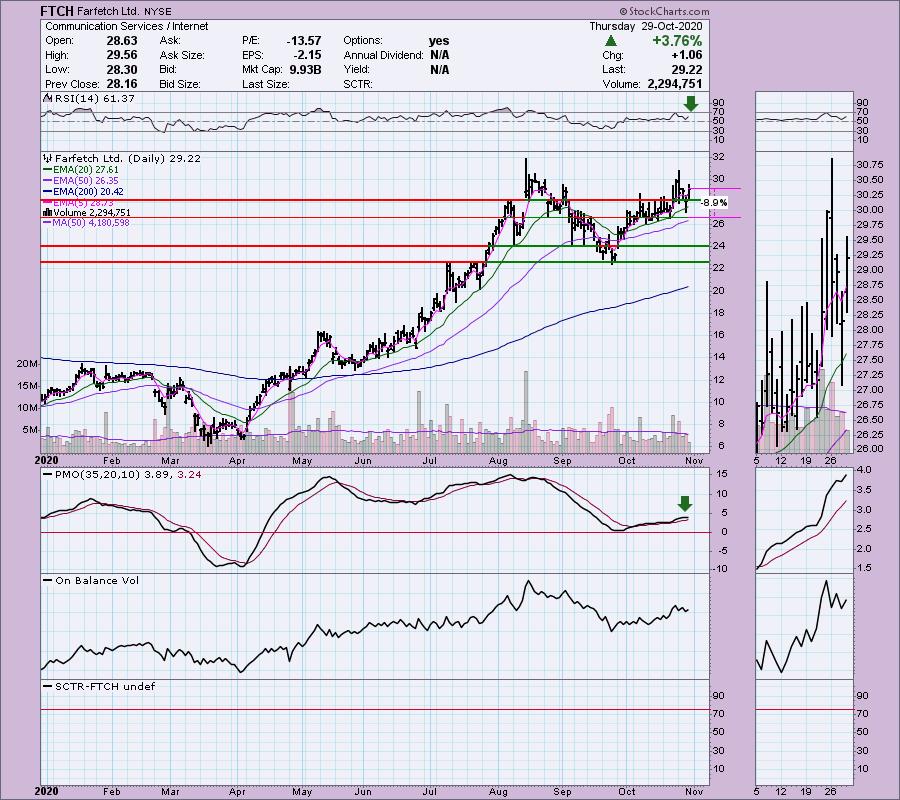Click the Low value 28.30

pyautogui.click(x=121, y=69)
